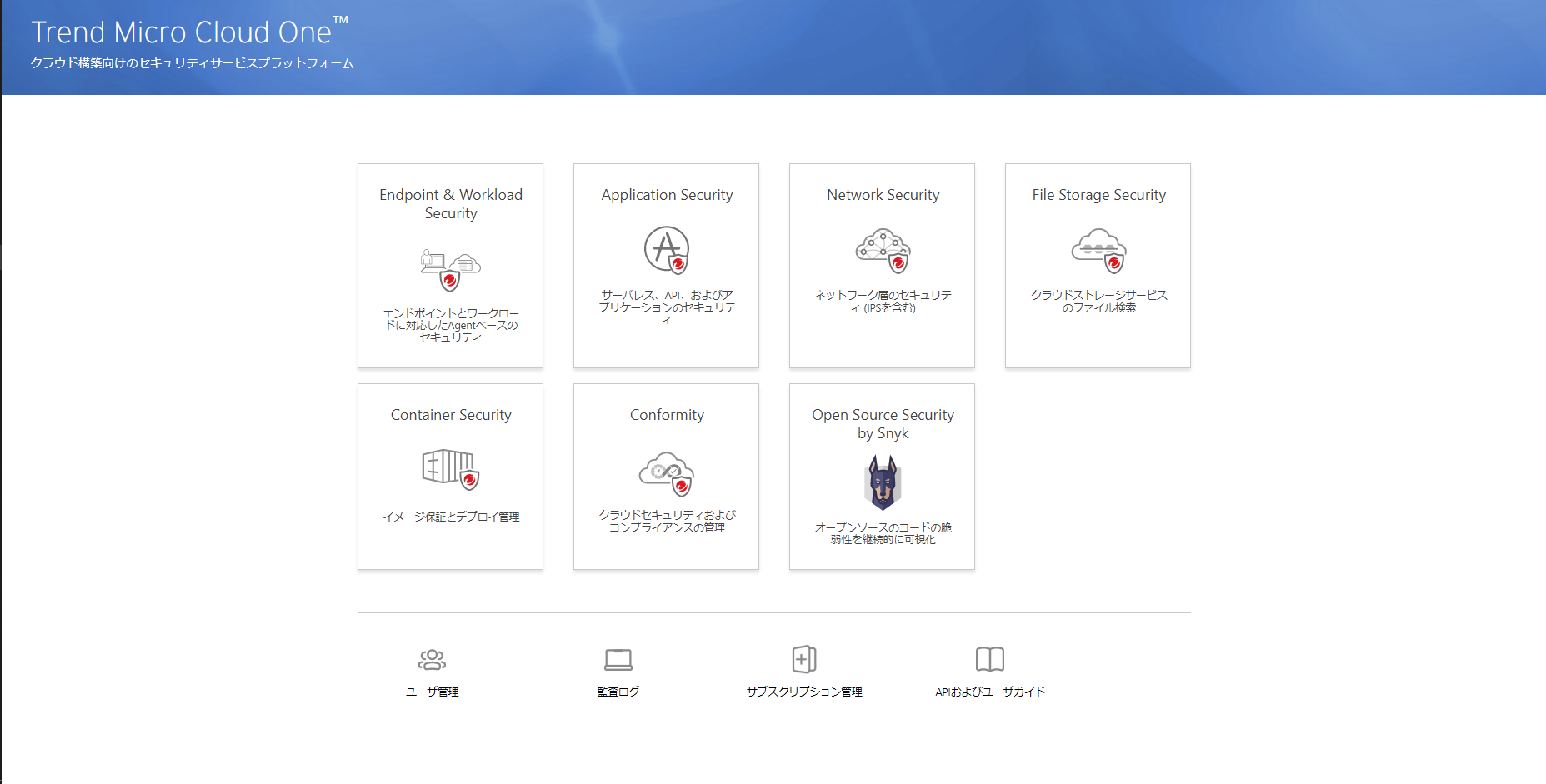Click the ネットワーク層のセキュリティ description text

[x=883, y=302]
